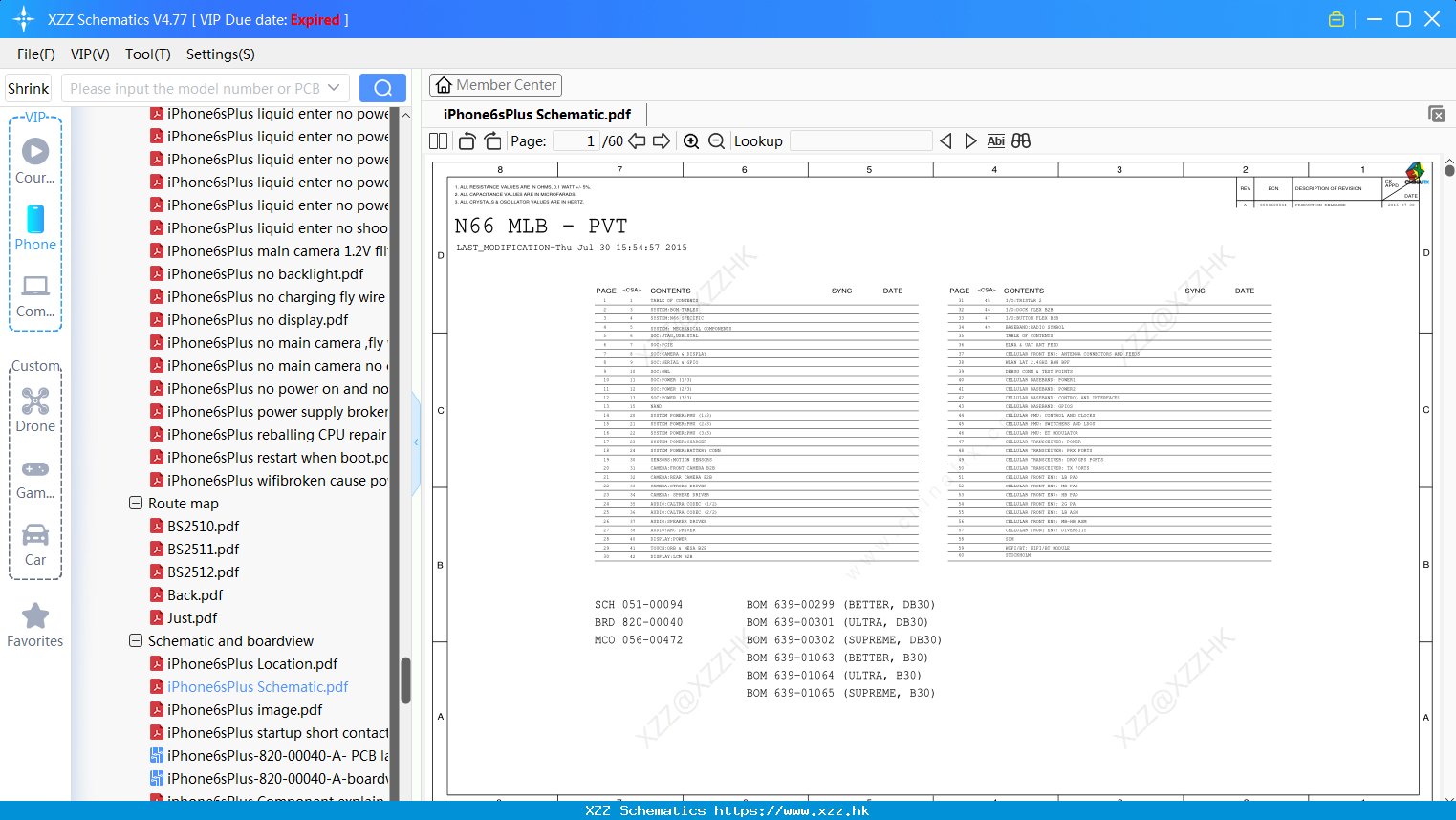Viewport: 1456px width, 820px height.
Task: Open the Member Center home button
Action: [x=495, y=85]
